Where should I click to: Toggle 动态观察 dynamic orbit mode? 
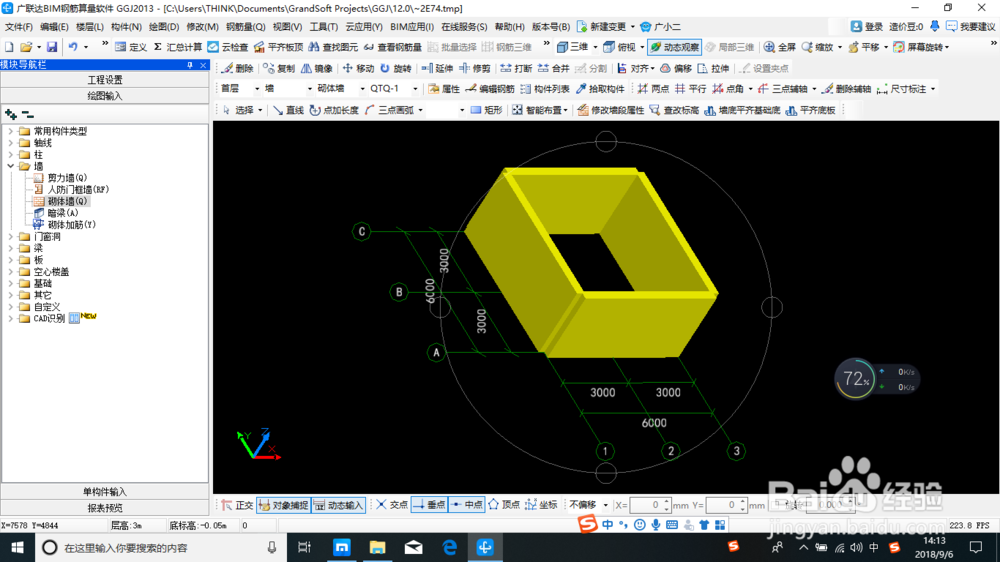click(x=674, y=47)
